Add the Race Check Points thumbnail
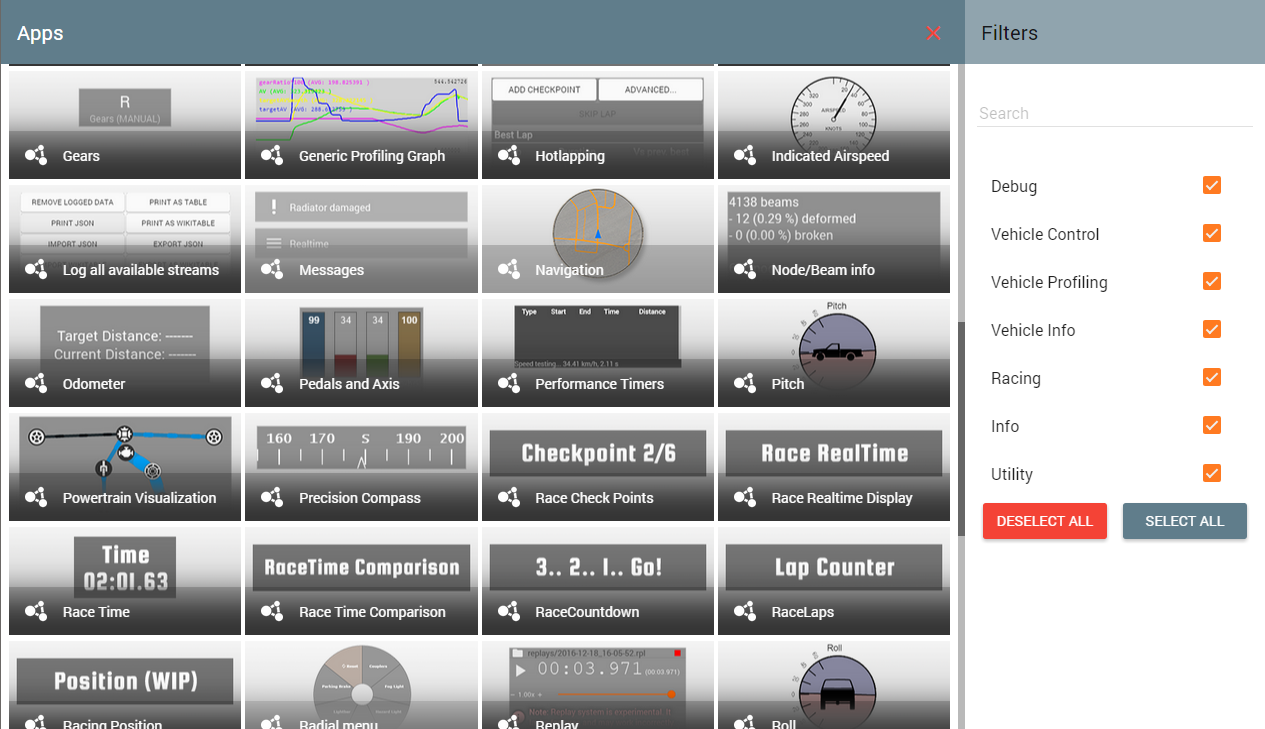1265x729 pixels. 598,467
